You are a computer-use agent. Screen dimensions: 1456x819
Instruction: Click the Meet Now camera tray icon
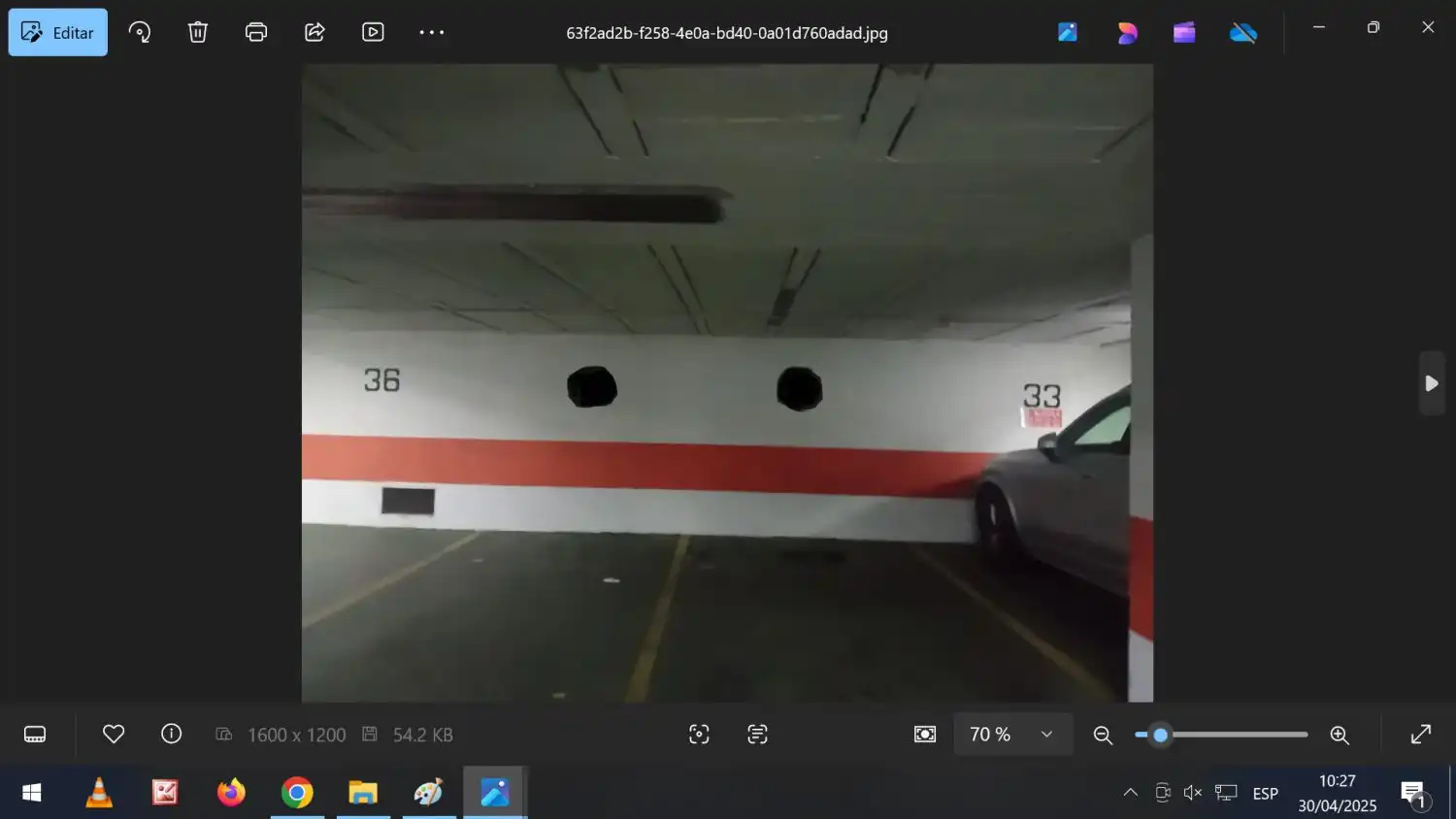tap(1162, 793)
